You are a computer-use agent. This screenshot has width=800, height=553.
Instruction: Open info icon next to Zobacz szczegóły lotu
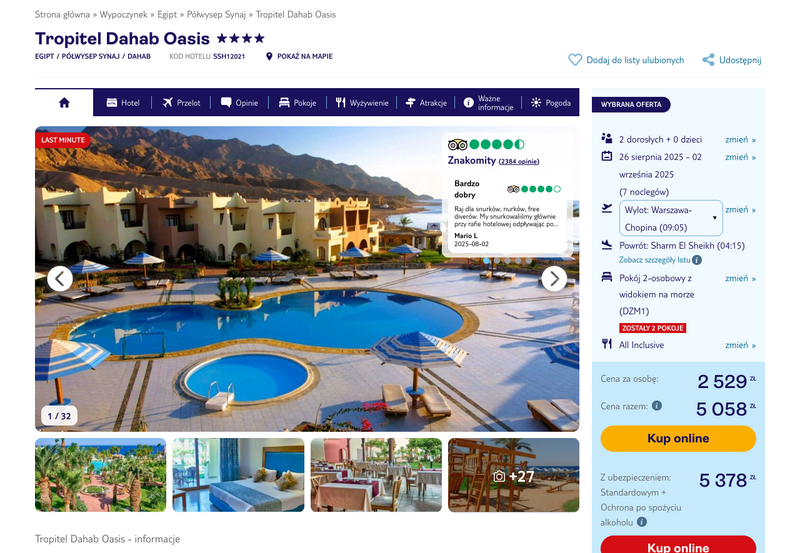pyautogui.click(x=697, y=260)
